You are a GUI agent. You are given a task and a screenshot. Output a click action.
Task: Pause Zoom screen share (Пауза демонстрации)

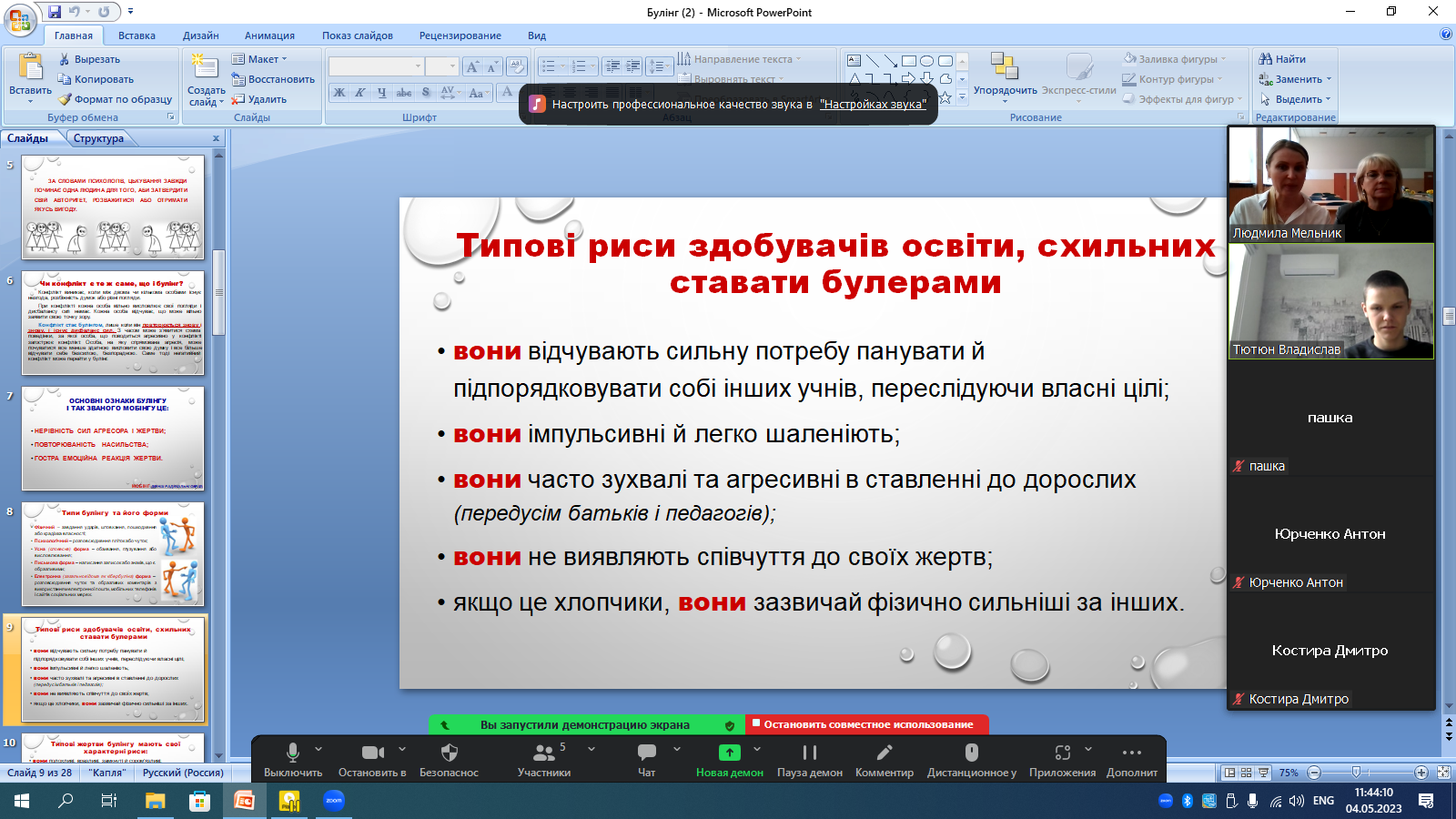[x=810, y=759]
